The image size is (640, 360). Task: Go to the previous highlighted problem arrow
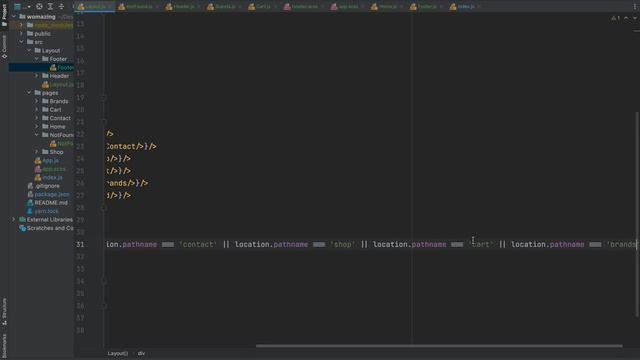627,18
